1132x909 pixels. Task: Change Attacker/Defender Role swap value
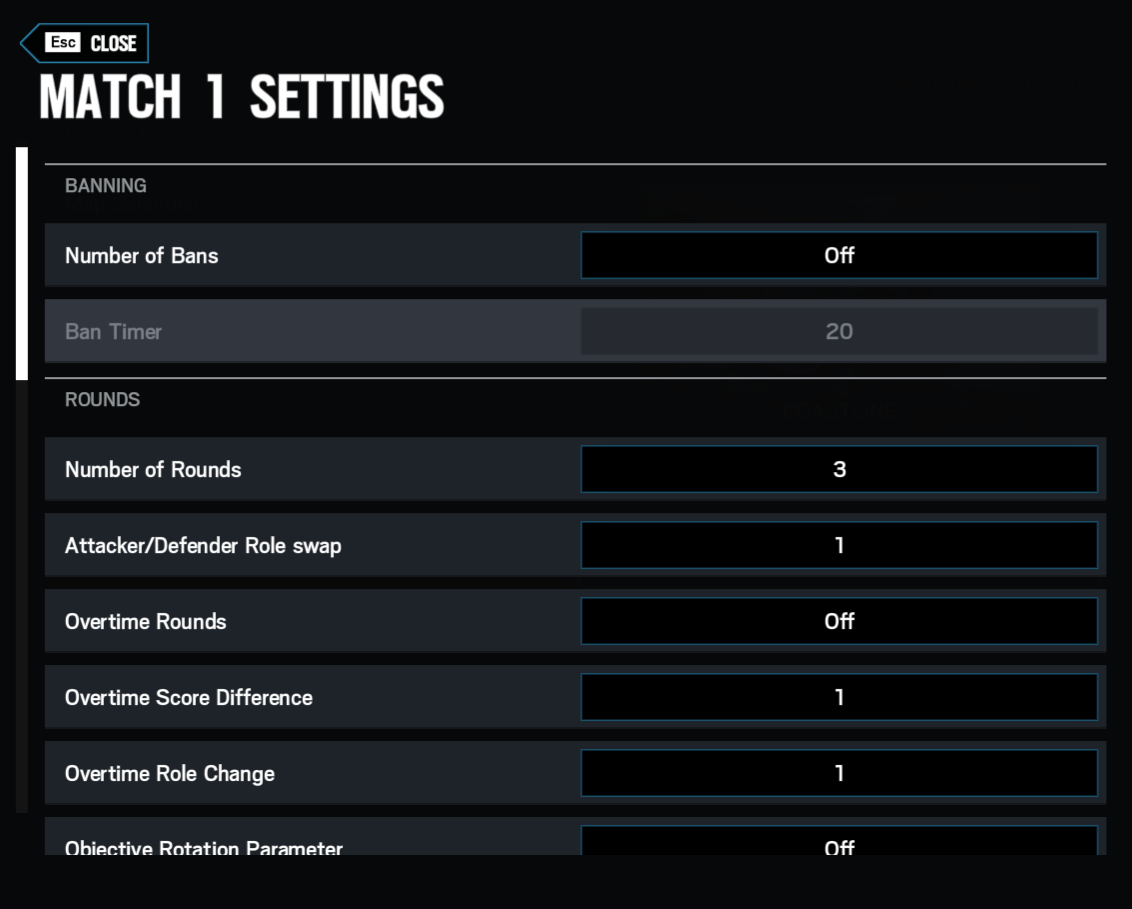pyautogui.click(x=838, y=546)
